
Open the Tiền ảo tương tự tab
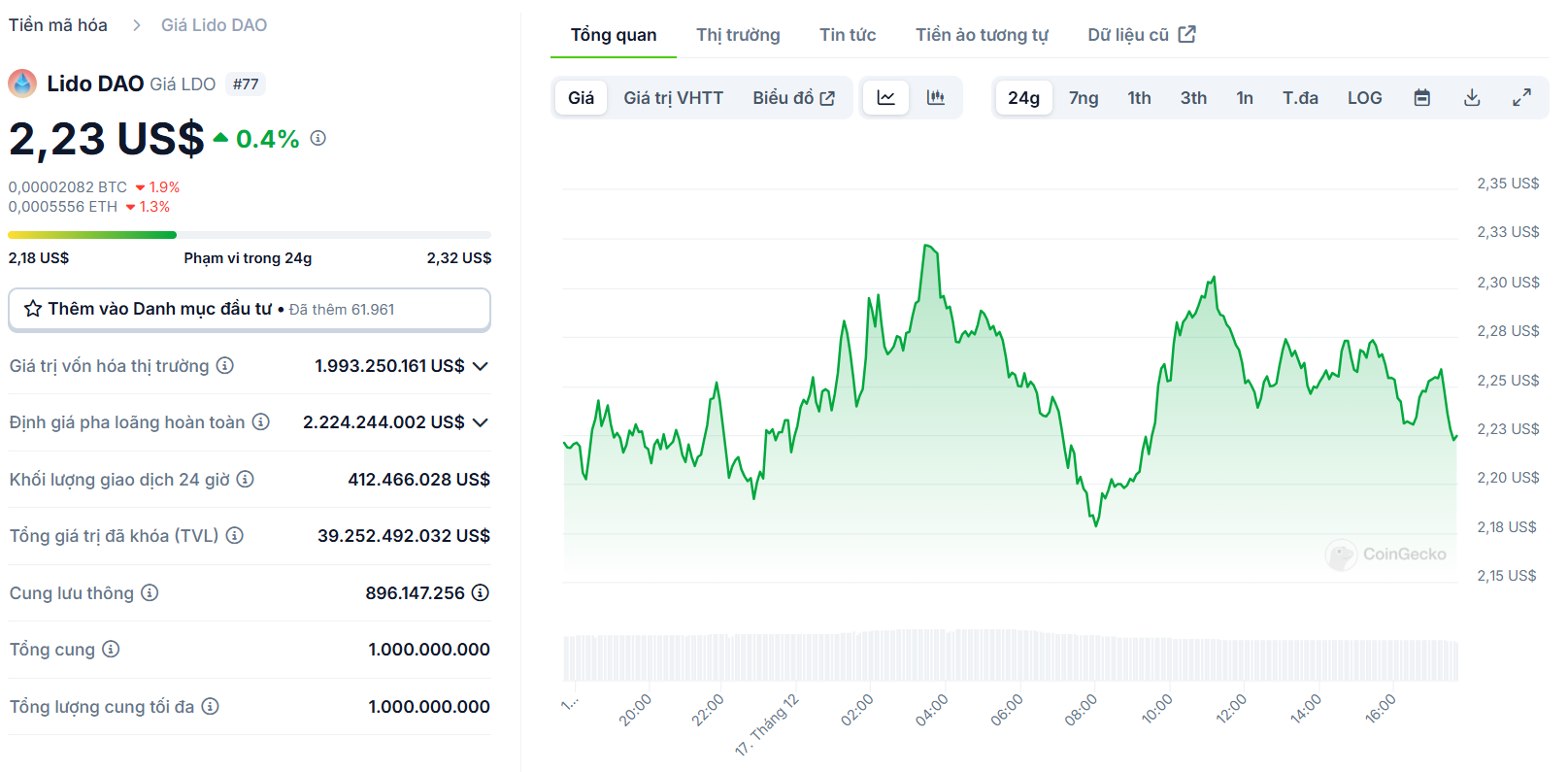tap(982, 35)
